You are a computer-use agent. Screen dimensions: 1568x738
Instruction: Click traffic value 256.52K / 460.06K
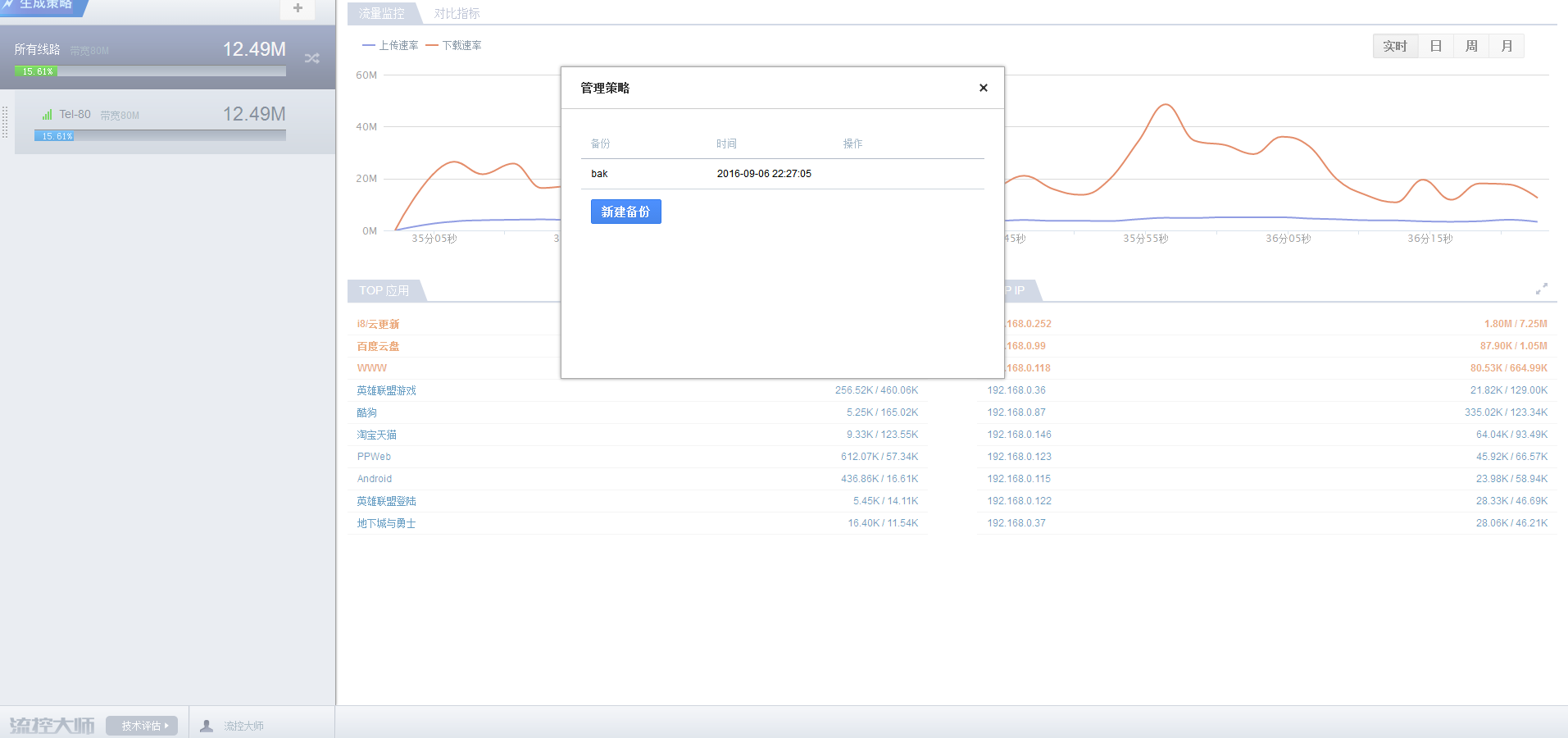coord(876,390)
